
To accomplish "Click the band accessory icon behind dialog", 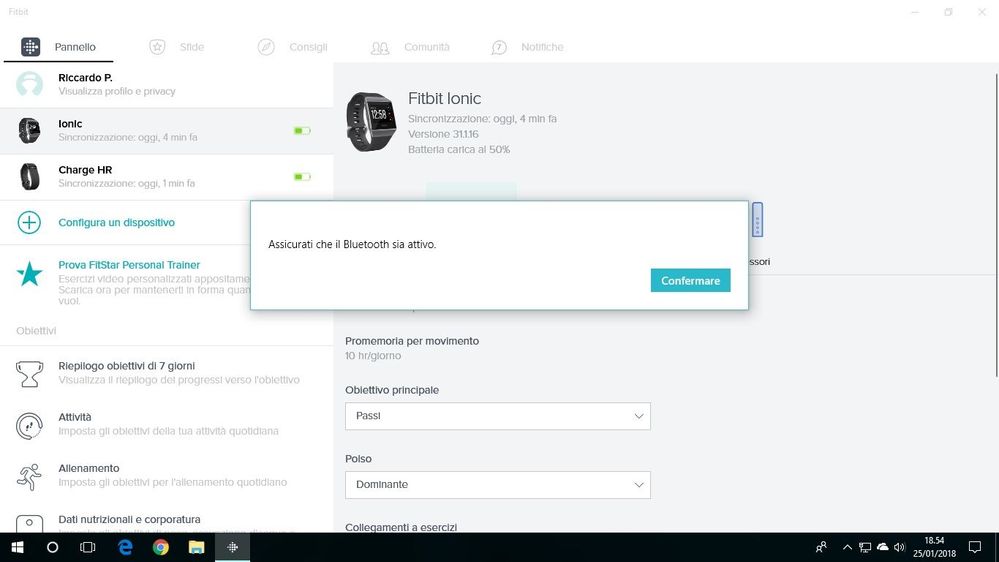I will [757, 220].
